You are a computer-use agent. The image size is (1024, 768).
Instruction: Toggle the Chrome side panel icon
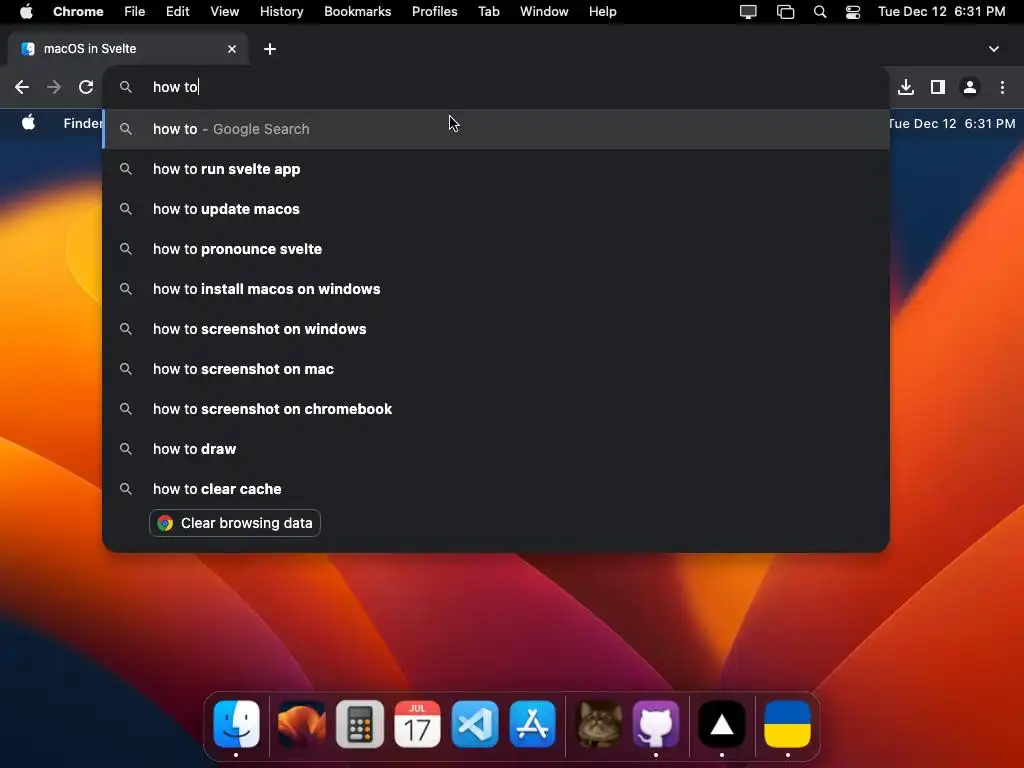pos(938,87)
